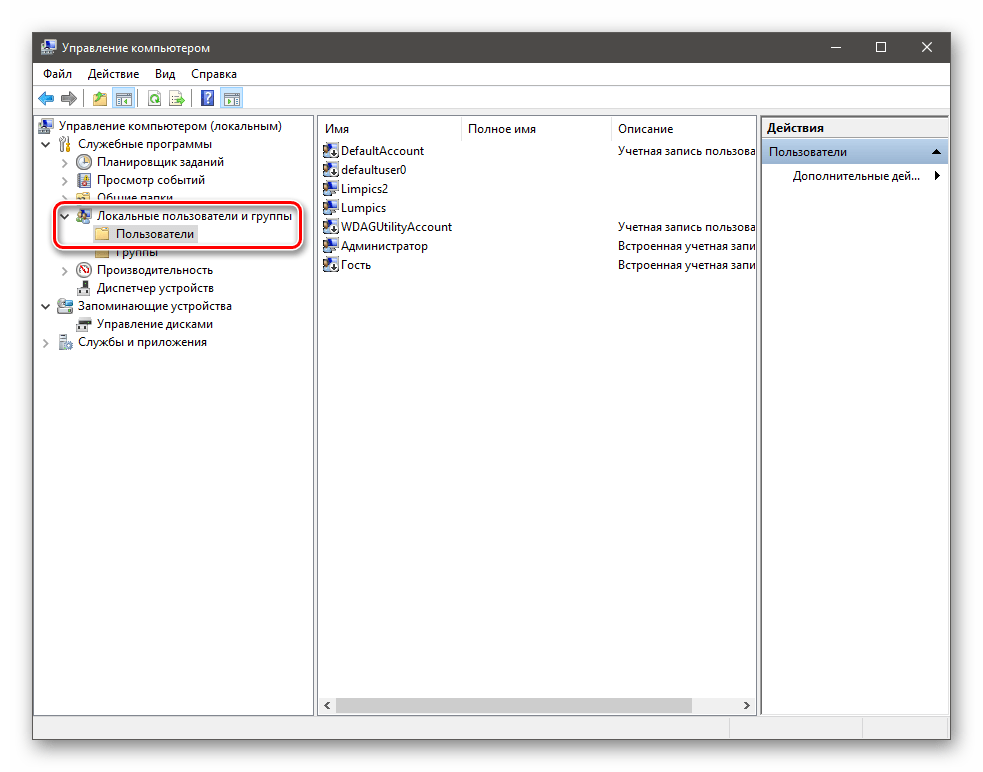The width and height of the screenshot is (983, 772).
Task: Select the DefaultAccount name text
Action: click(382, 151)
